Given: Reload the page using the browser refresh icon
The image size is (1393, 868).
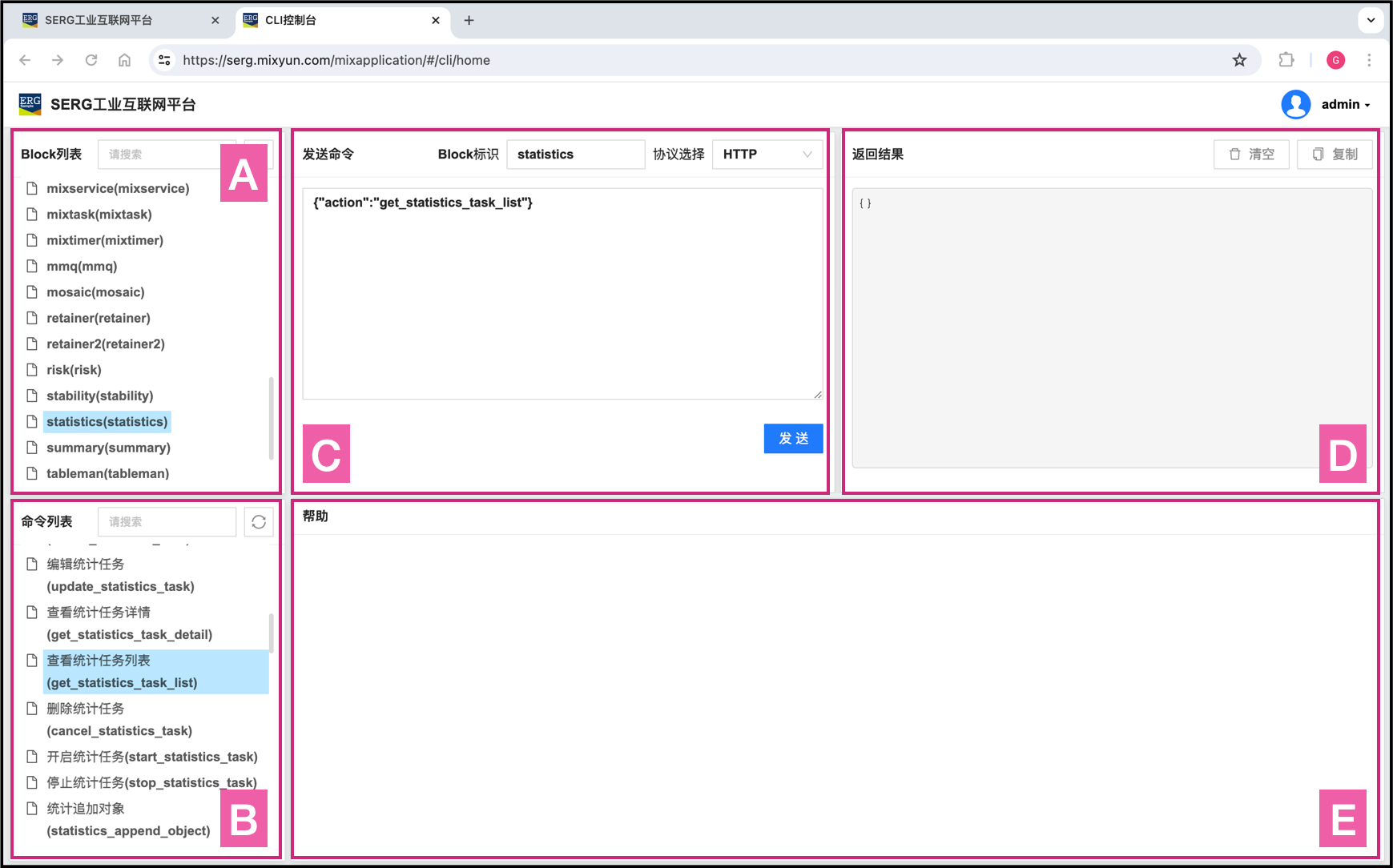Looking at the screenshot, I should (91, 60).
